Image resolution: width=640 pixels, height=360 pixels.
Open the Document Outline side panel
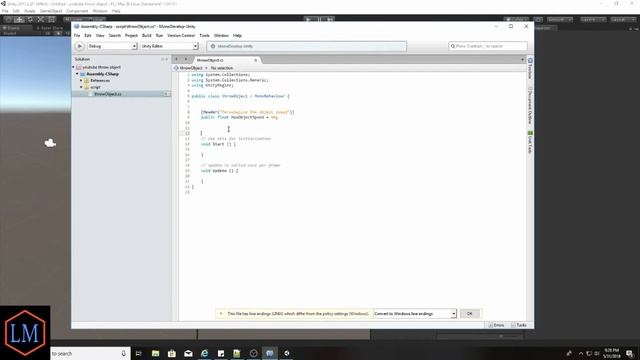coord(530,105)
